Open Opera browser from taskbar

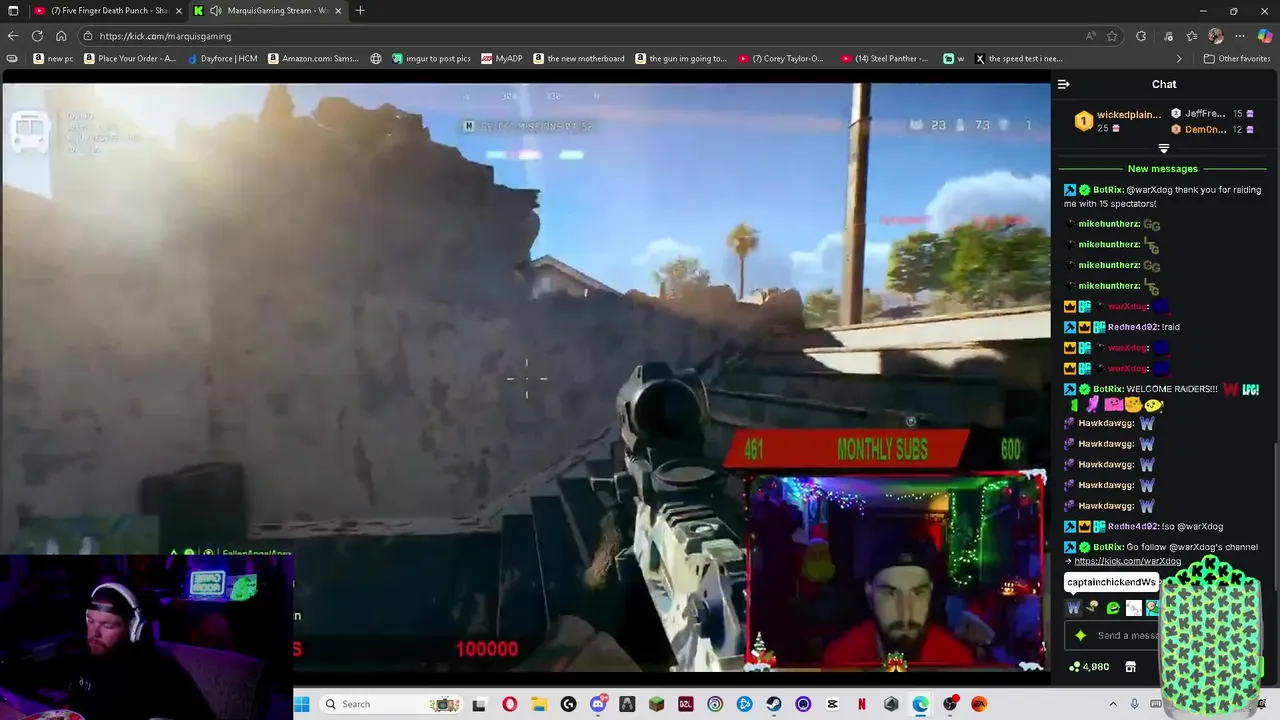click(510, 704)
